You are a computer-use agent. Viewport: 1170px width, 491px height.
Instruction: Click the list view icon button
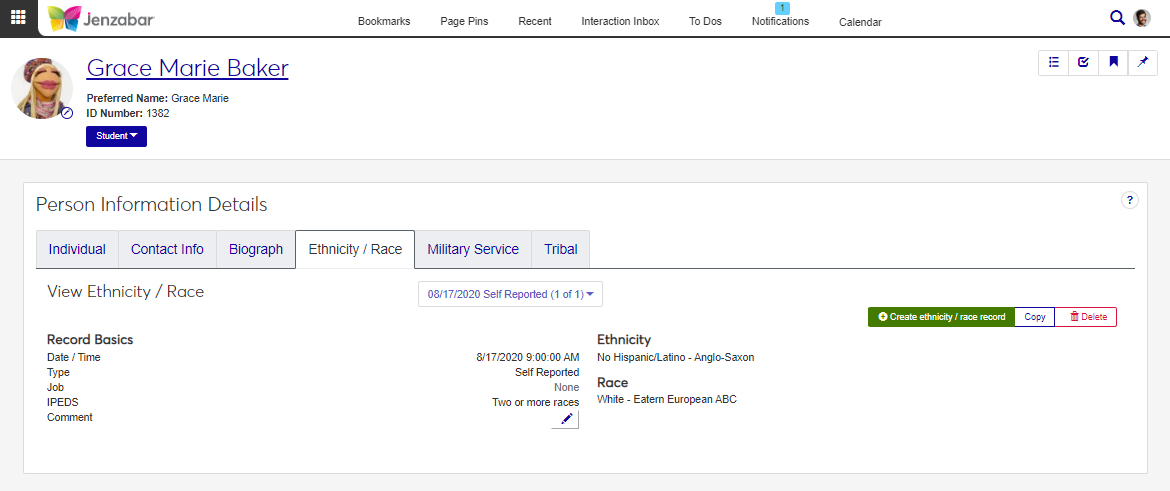(x=1054, y=63)
